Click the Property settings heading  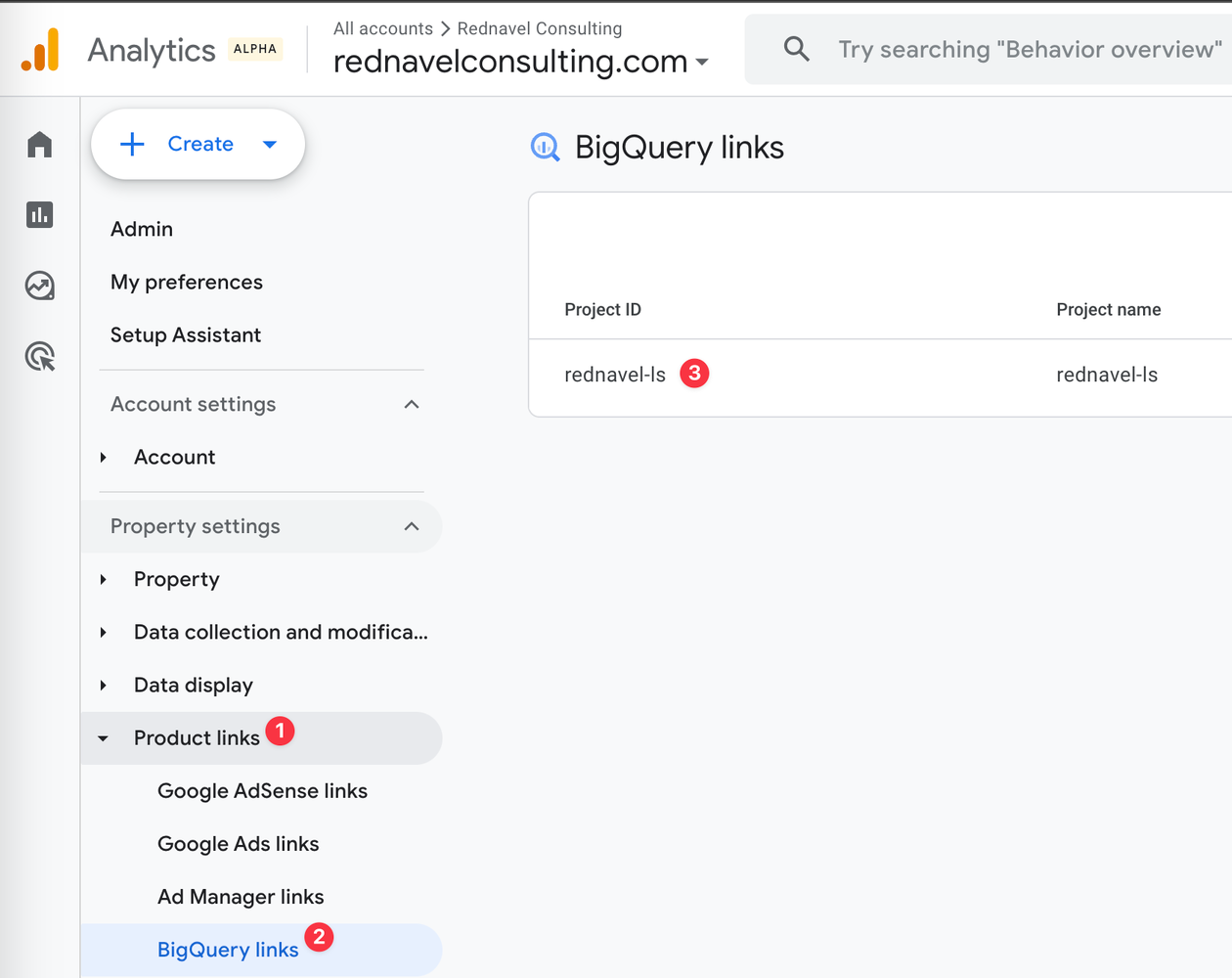[196, 526]
